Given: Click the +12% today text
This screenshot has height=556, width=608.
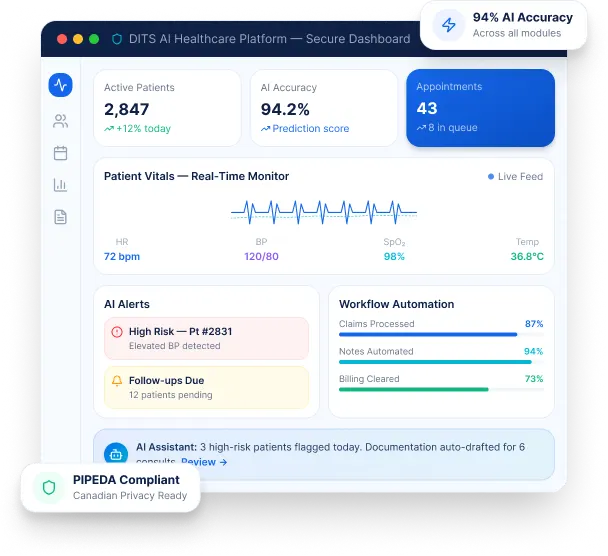Looking at the screenshot, I should pyautogui.click(x=143, y=129).
